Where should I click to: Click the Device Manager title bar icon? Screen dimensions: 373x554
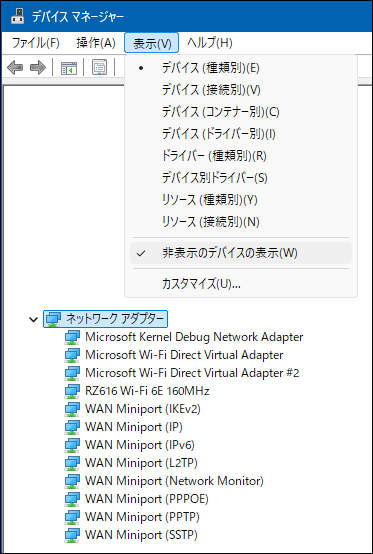tap(18, 16)
